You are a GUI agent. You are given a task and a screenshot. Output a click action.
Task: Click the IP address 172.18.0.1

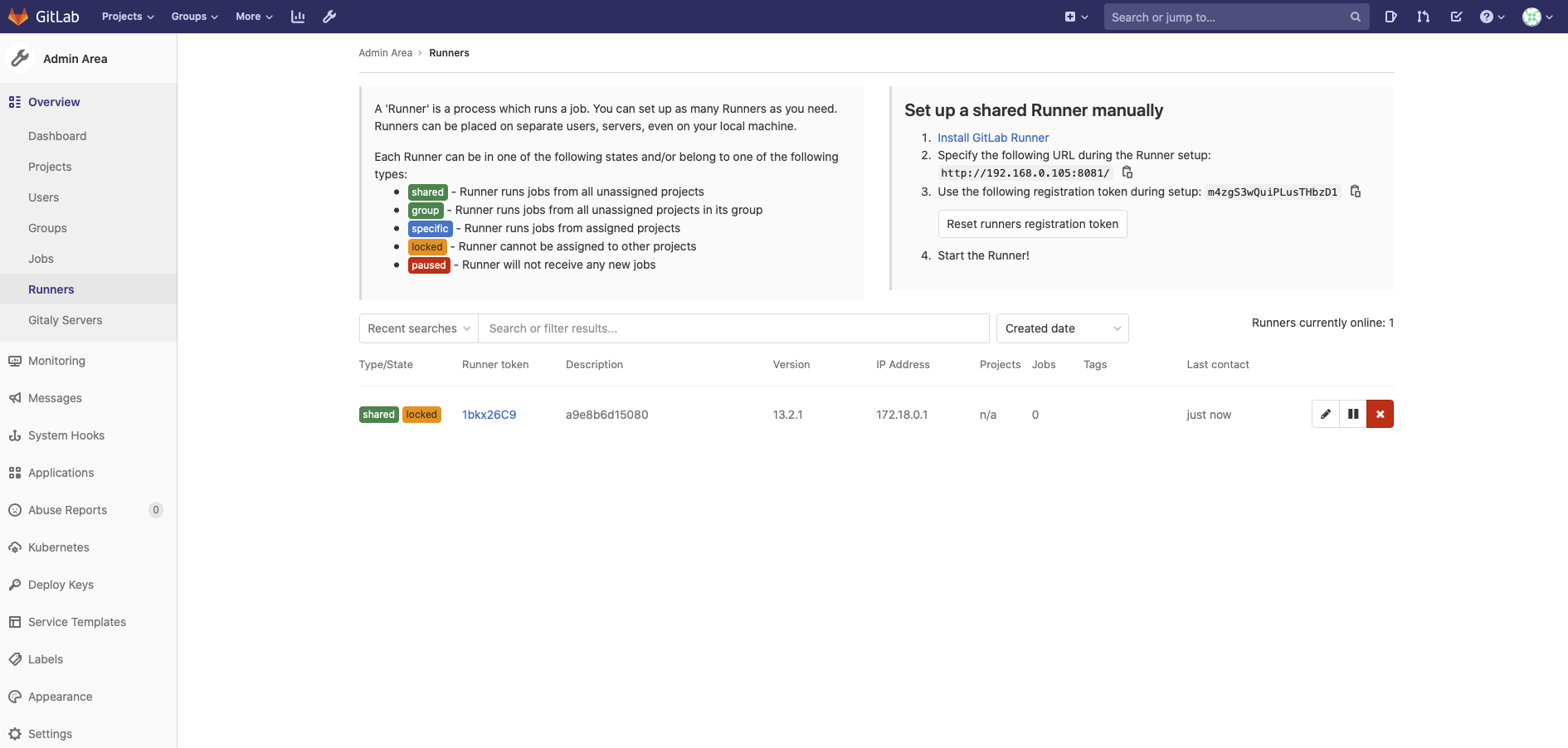pos(902,415)
